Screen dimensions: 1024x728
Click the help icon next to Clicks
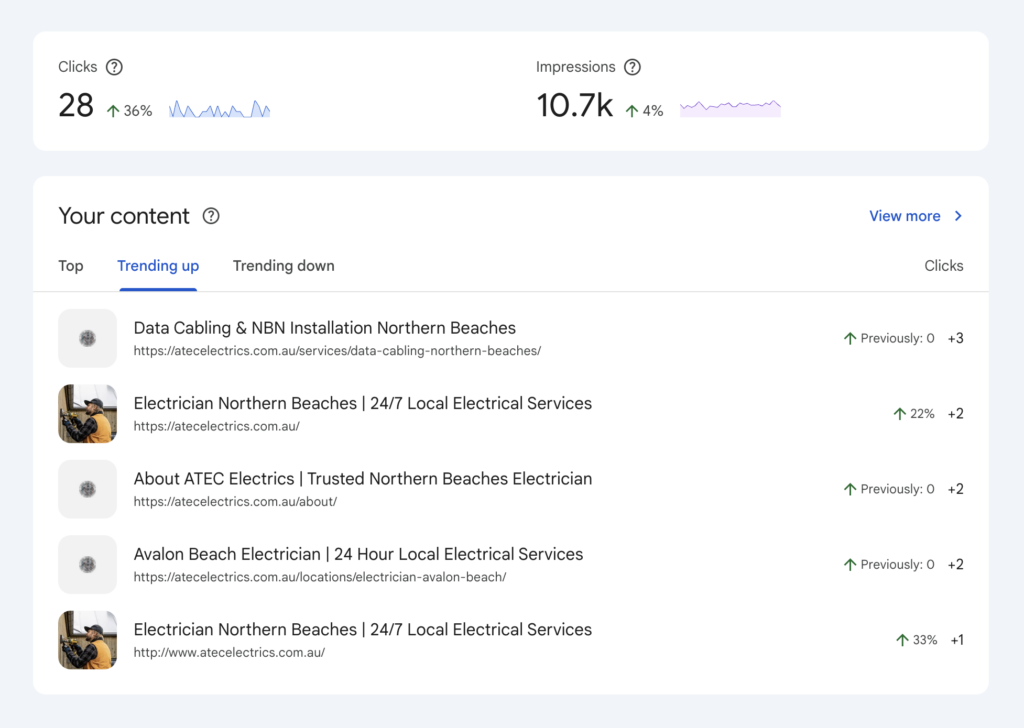[x=115, y=67]
